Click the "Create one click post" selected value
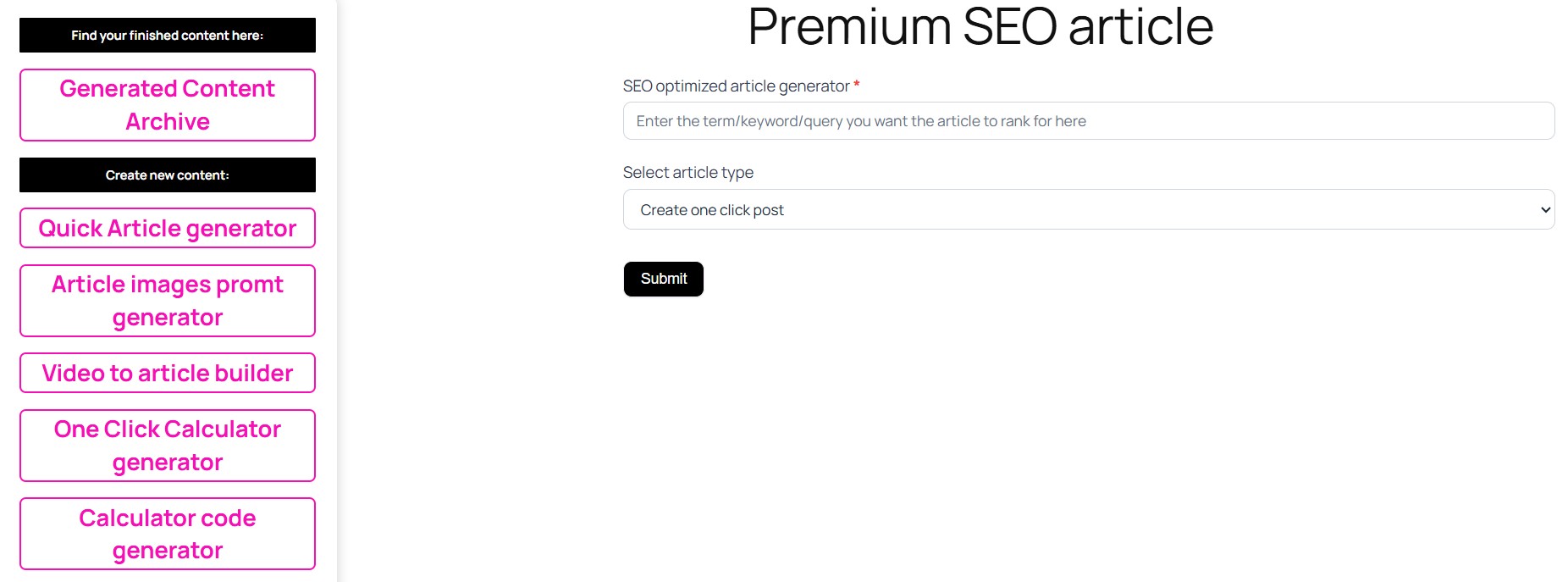 pos(712,210)
